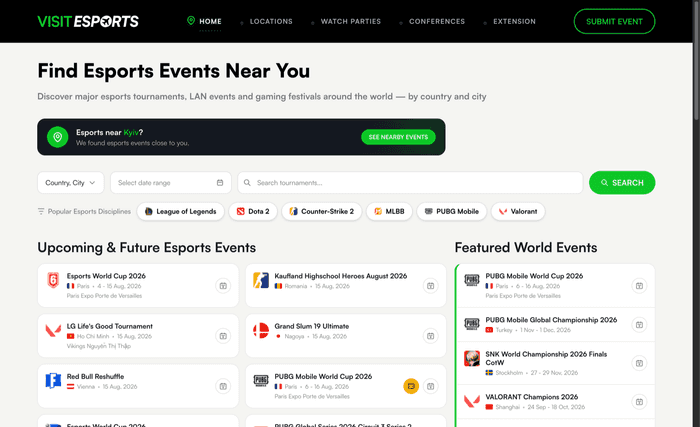Select the PUBG Mobile discipline chip
This screenshot has width=700, height=427.
click(451, 211)
